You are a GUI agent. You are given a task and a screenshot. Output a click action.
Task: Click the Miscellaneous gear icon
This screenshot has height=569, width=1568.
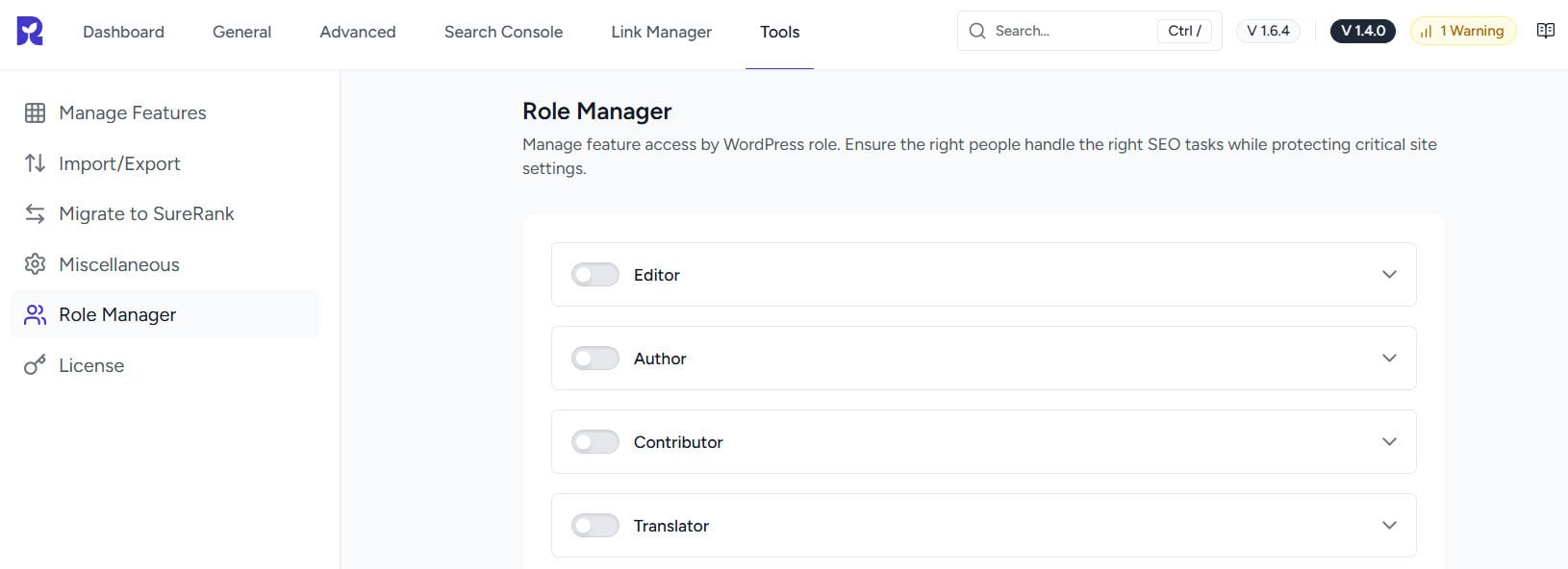click(36, 264)
